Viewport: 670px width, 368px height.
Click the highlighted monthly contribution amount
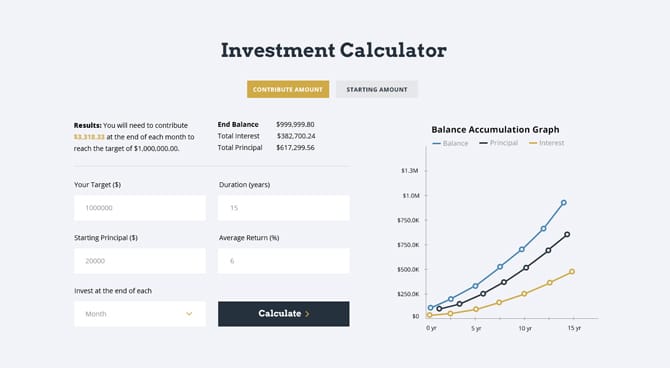tap(89, 137)
